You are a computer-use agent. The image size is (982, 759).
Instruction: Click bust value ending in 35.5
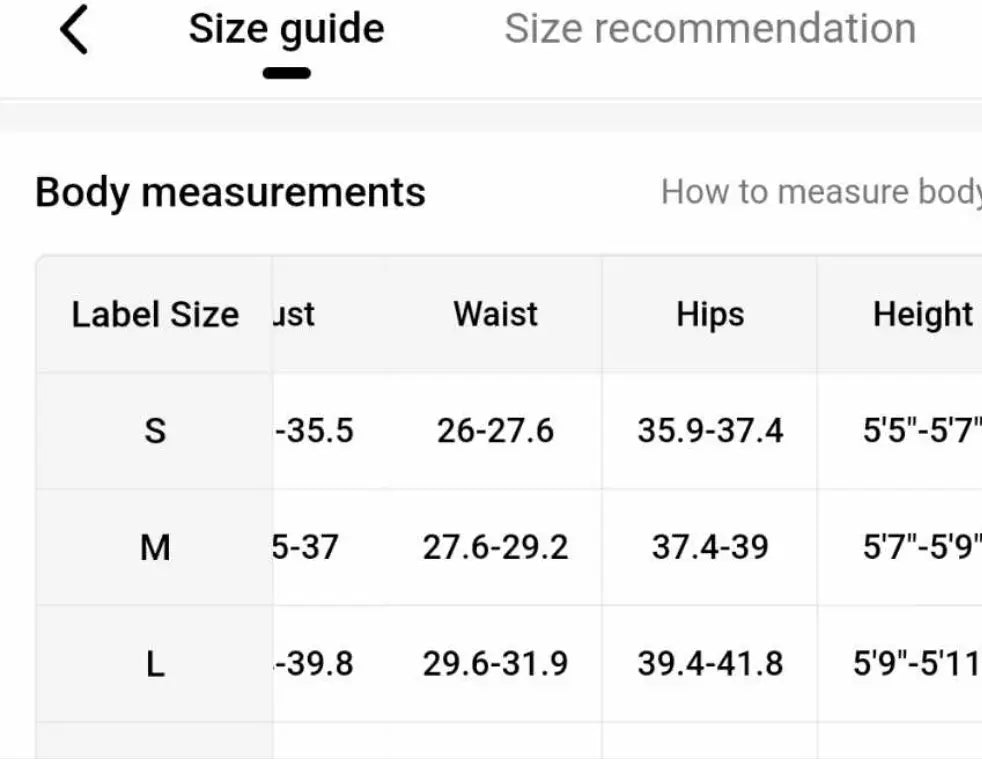314,431
